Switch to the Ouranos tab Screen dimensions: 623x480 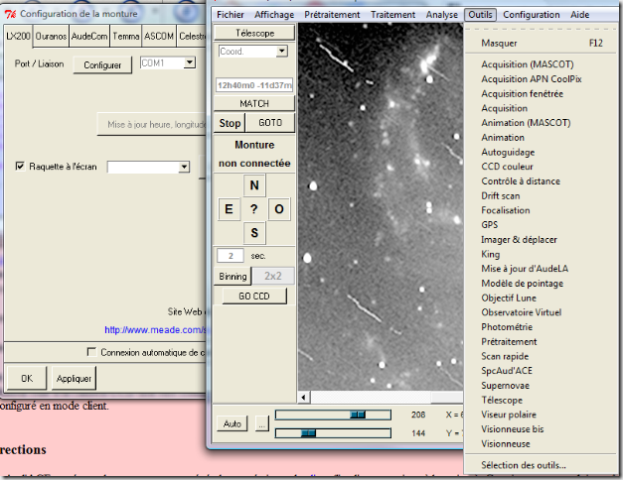pyautogui.click(x=51, y=35)
